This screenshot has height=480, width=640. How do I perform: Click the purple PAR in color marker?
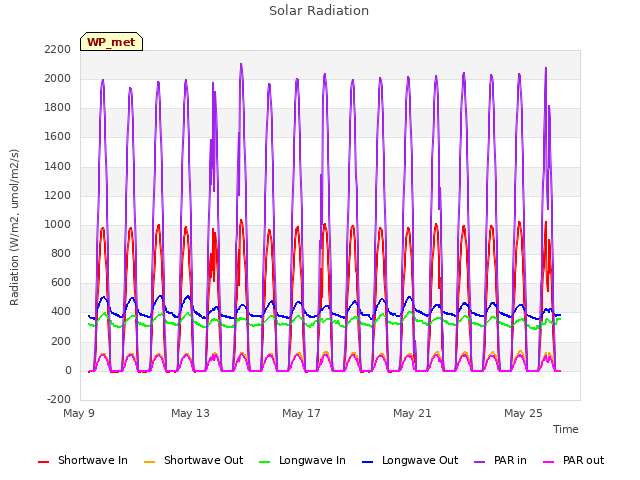(x=480, y=462)
